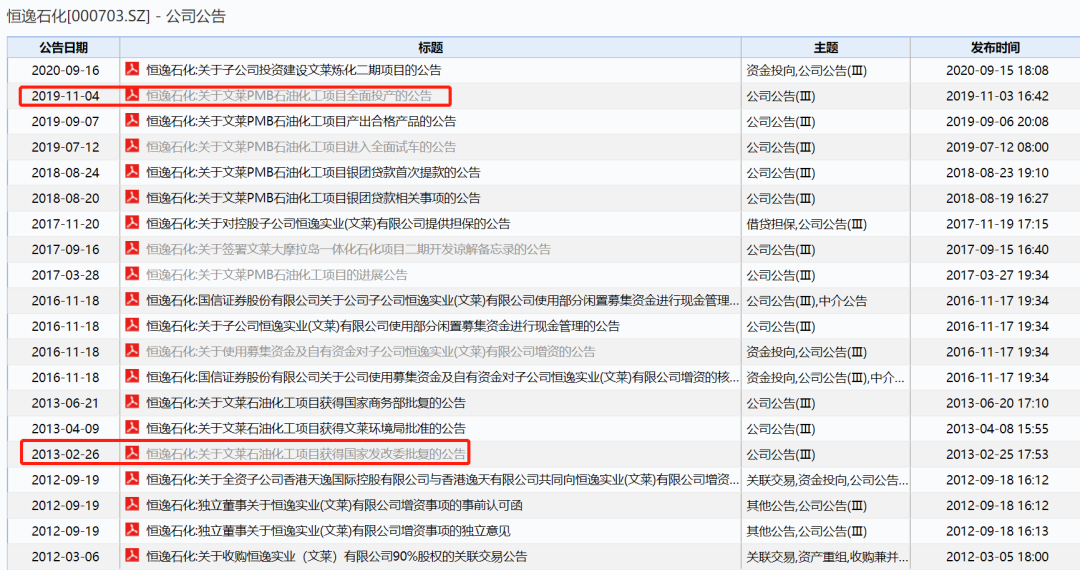Click topic cell 关联交易,资产重组,收购兼并
Viewport: 1080px width, 570px height.
pyautogui.click(x=827, y=556)
